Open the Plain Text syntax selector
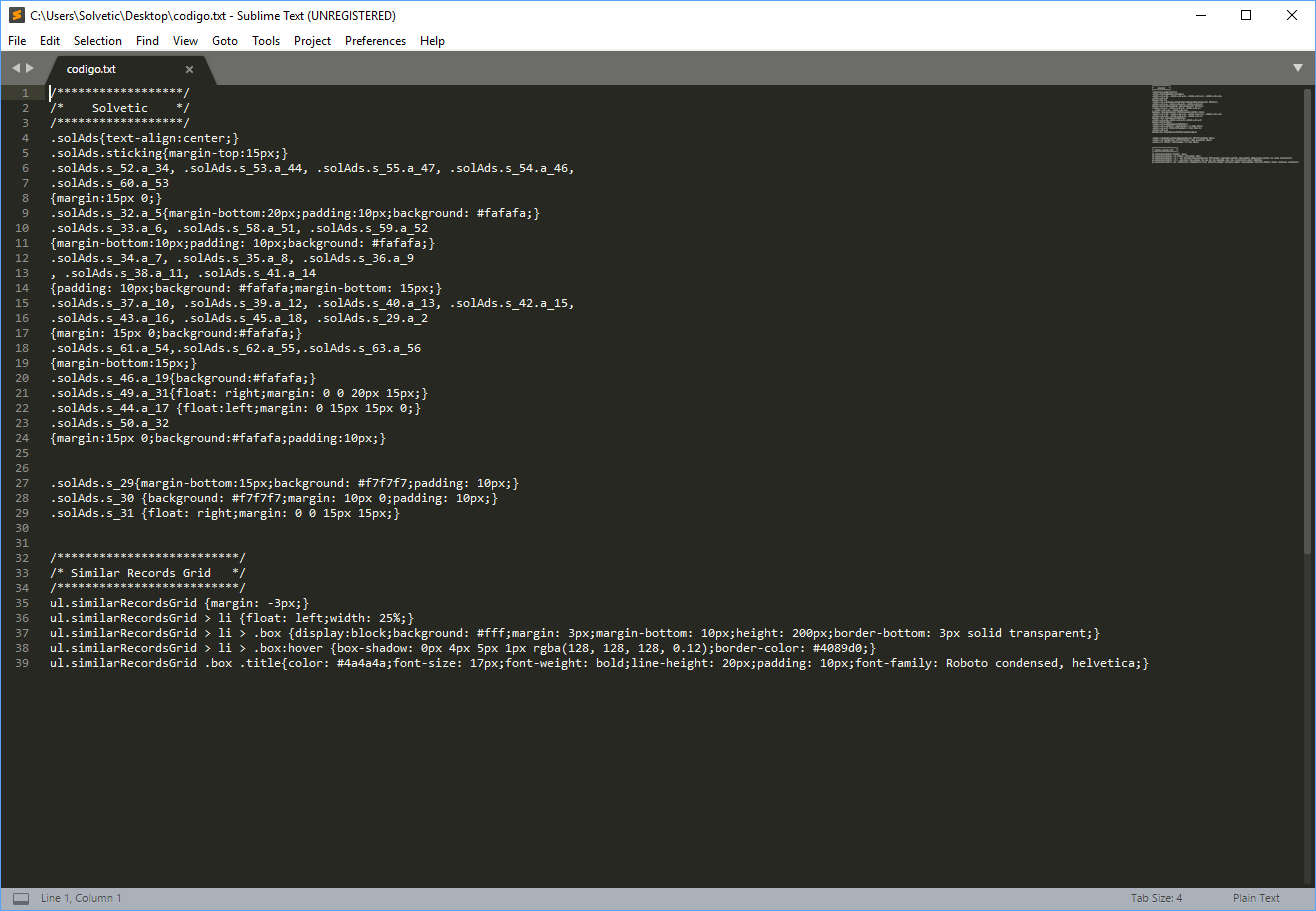 click(x=1256, y=898)
